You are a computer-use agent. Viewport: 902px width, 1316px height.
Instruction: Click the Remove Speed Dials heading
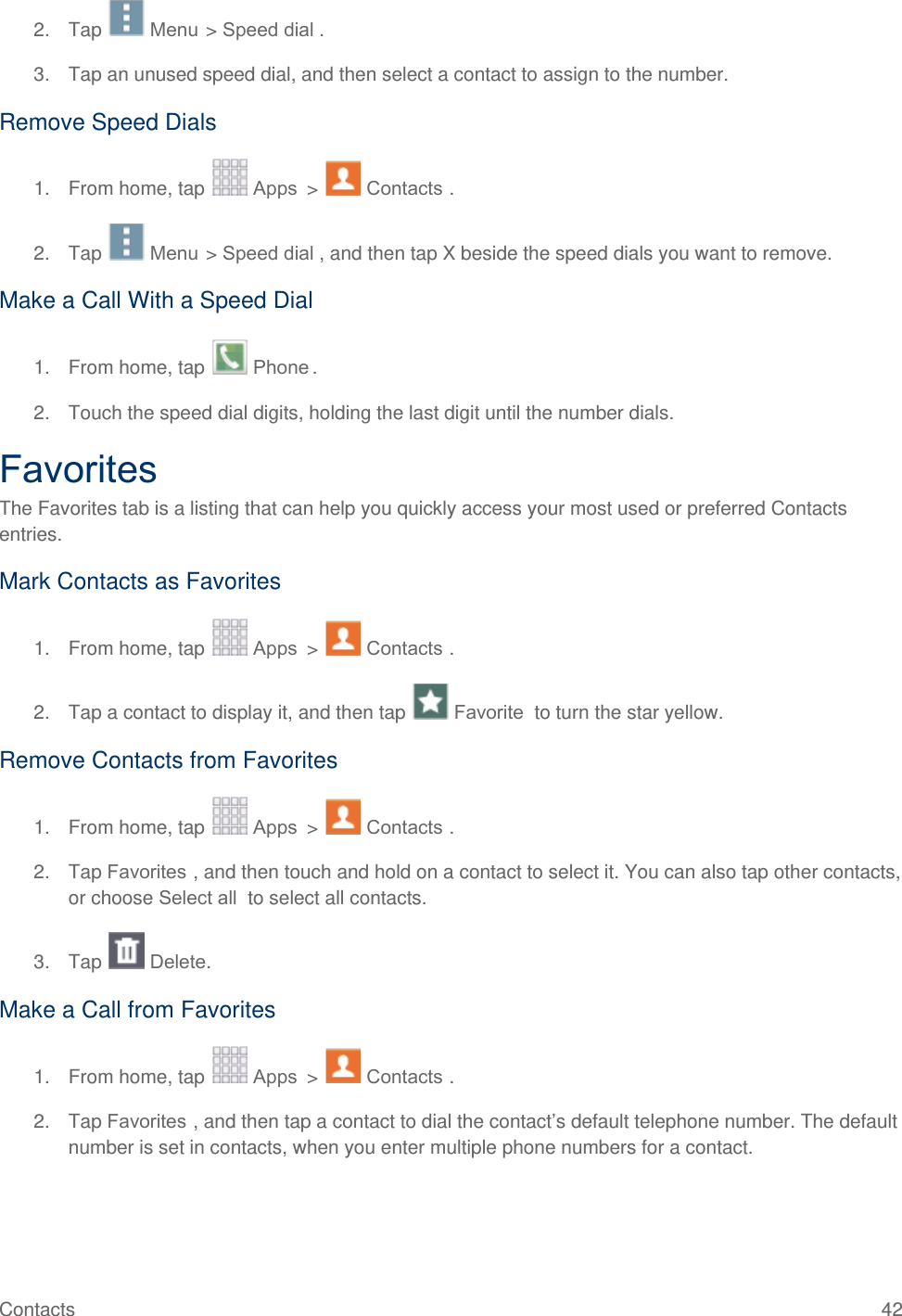(108, 122)
